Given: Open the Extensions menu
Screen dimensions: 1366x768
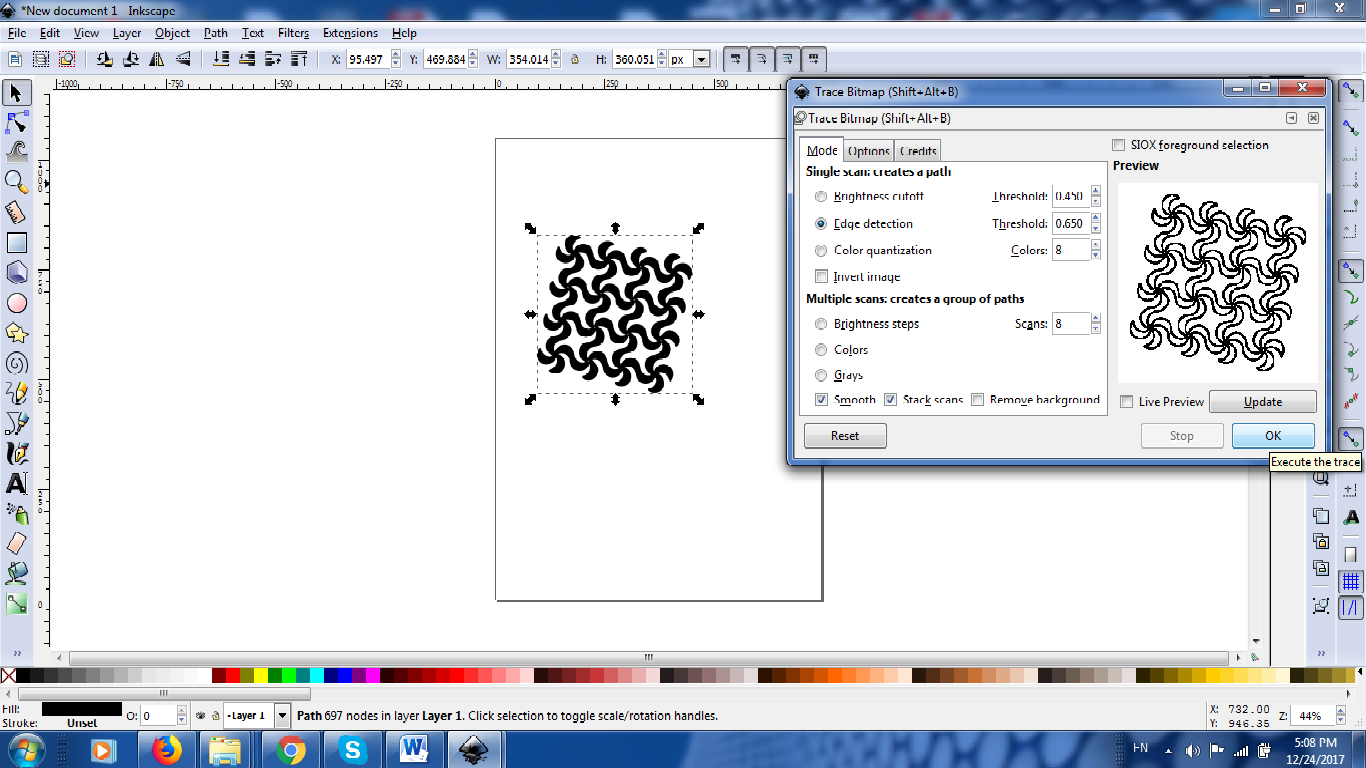Looking at the screenshot, I should [350, 33].
